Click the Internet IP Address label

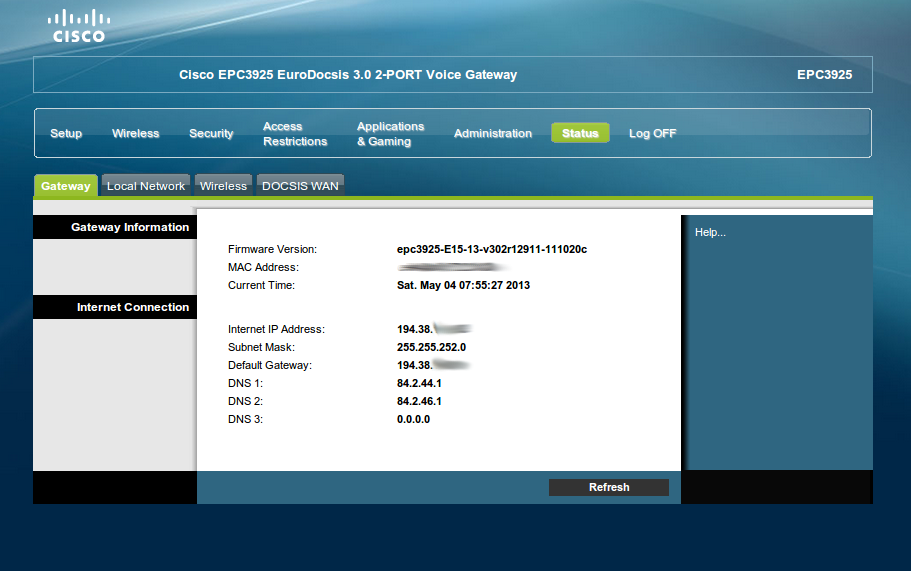[276, 329]
